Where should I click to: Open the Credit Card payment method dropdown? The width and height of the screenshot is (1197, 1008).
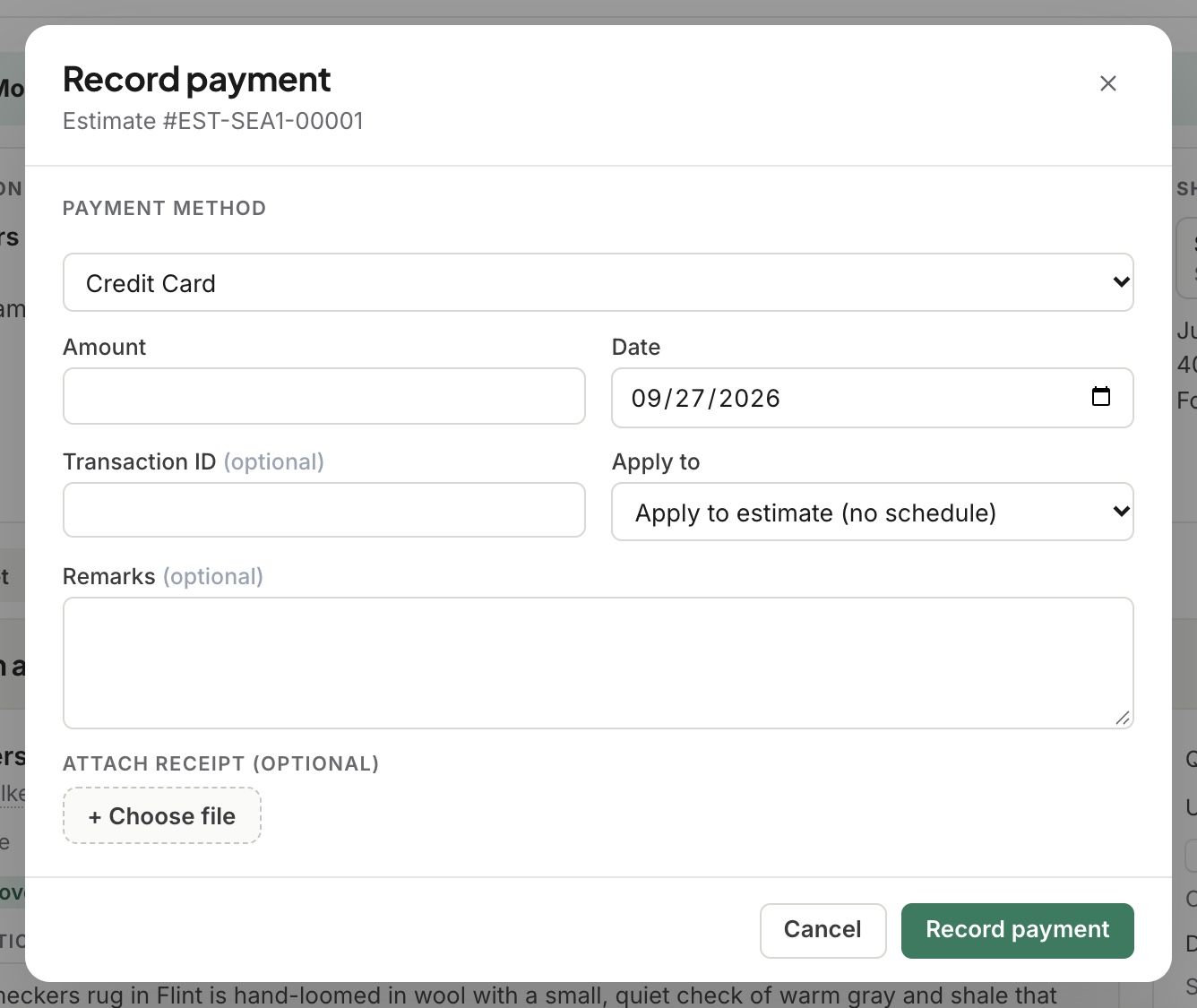[x=598, y=282]
